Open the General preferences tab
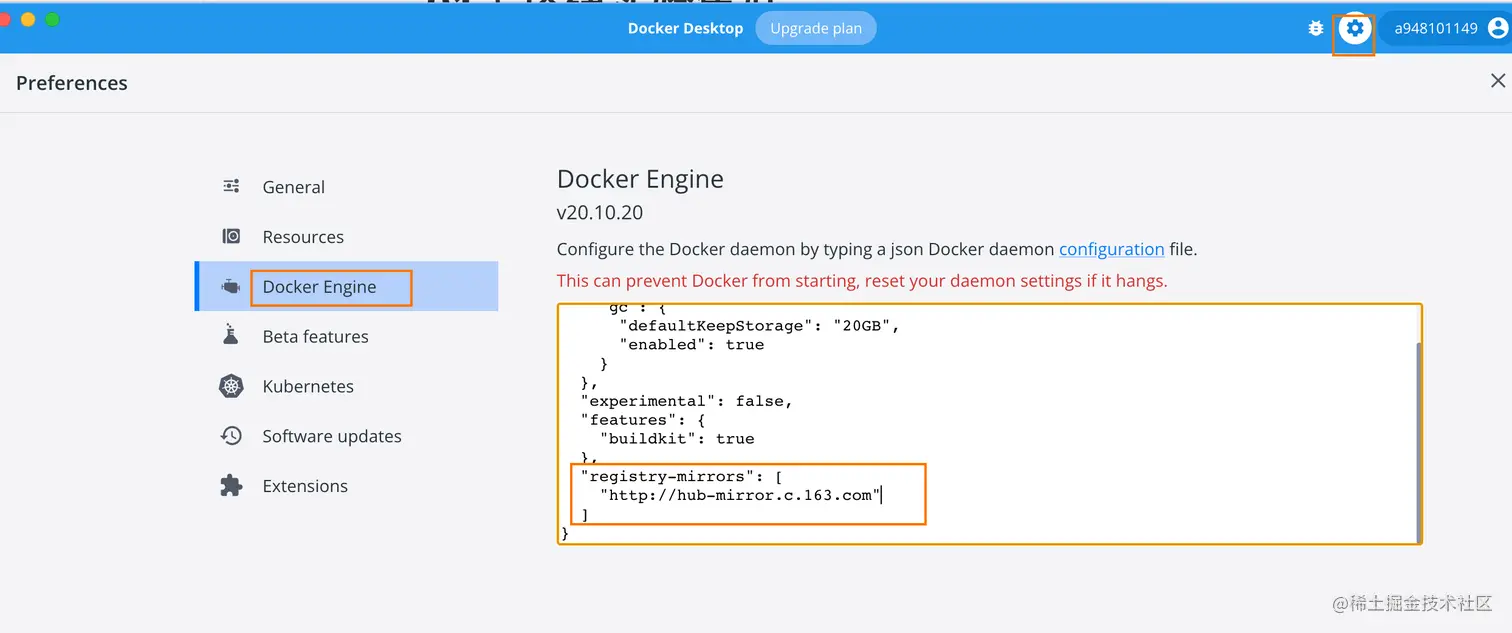1512x633 pixels. click(293, 187)
